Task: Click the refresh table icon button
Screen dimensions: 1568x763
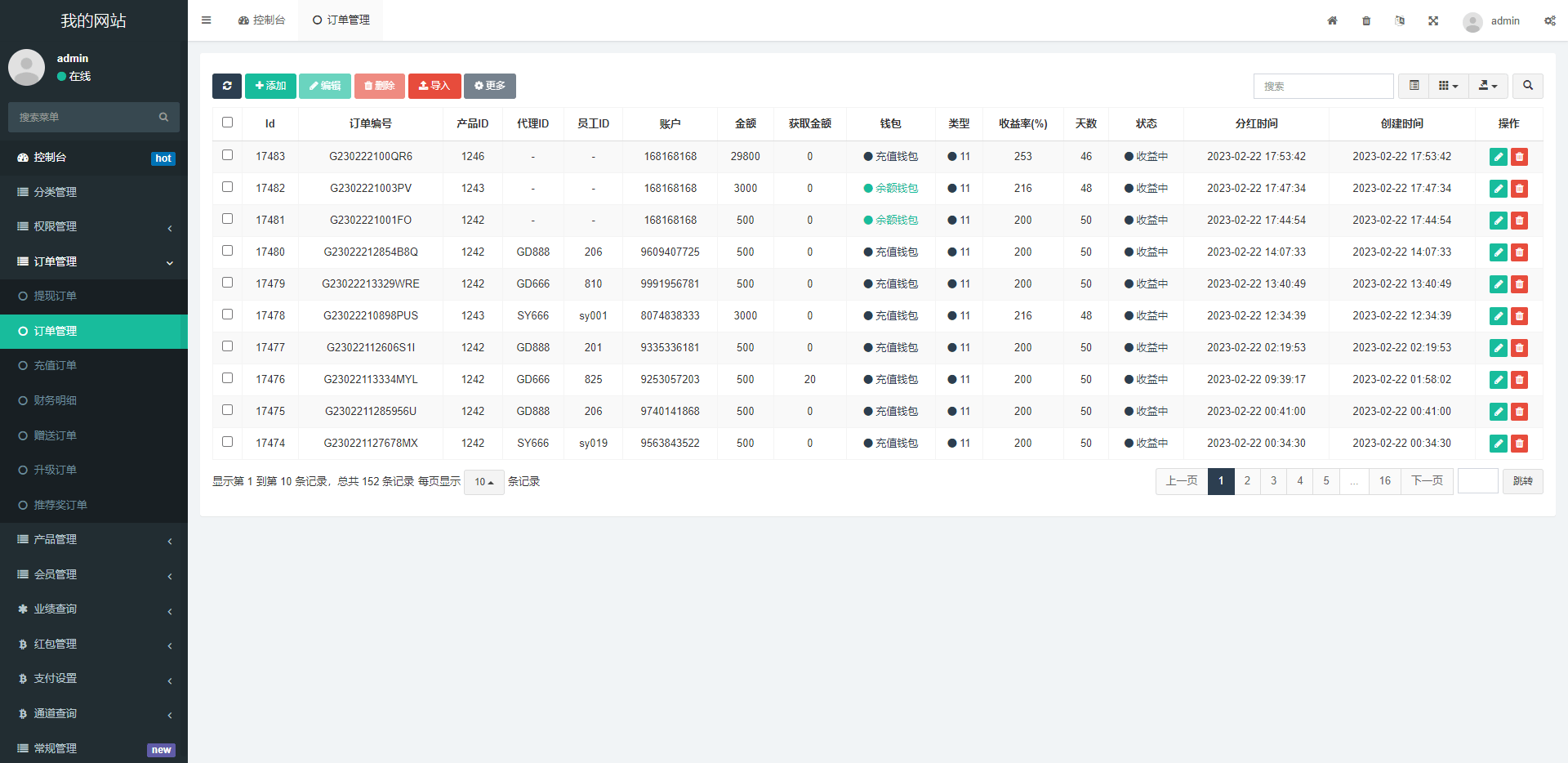Action: (227, 86)
